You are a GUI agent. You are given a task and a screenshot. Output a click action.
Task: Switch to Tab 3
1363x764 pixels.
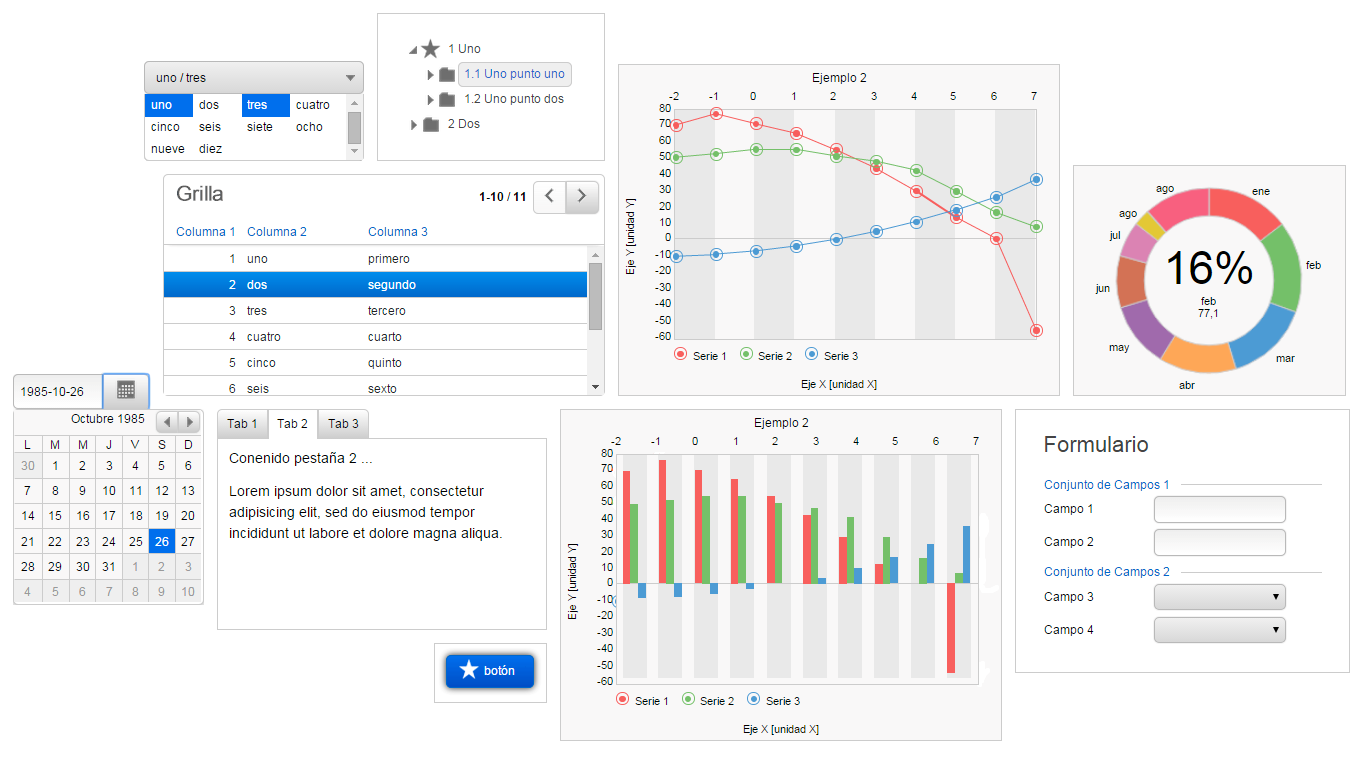pyautogui.click(x=342, y=423)
